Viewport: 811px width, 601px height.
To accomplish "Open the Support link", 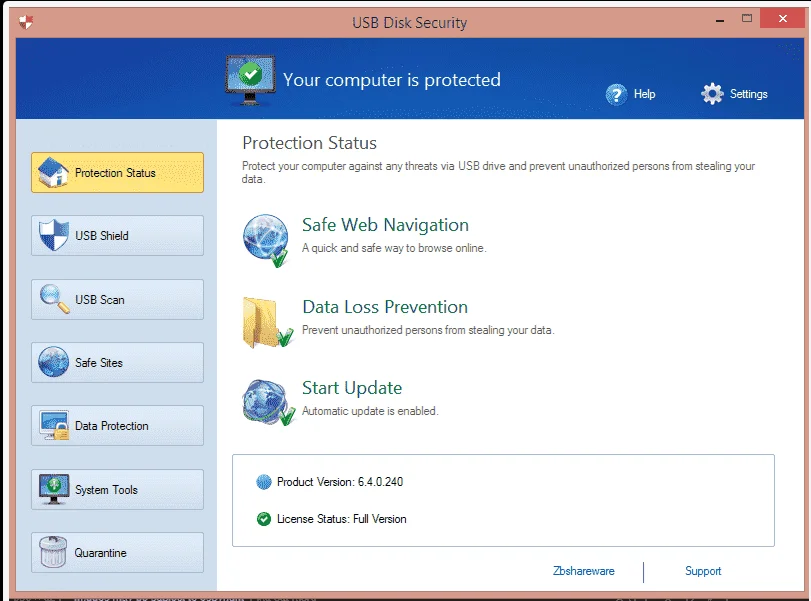I will coord(703,571).
